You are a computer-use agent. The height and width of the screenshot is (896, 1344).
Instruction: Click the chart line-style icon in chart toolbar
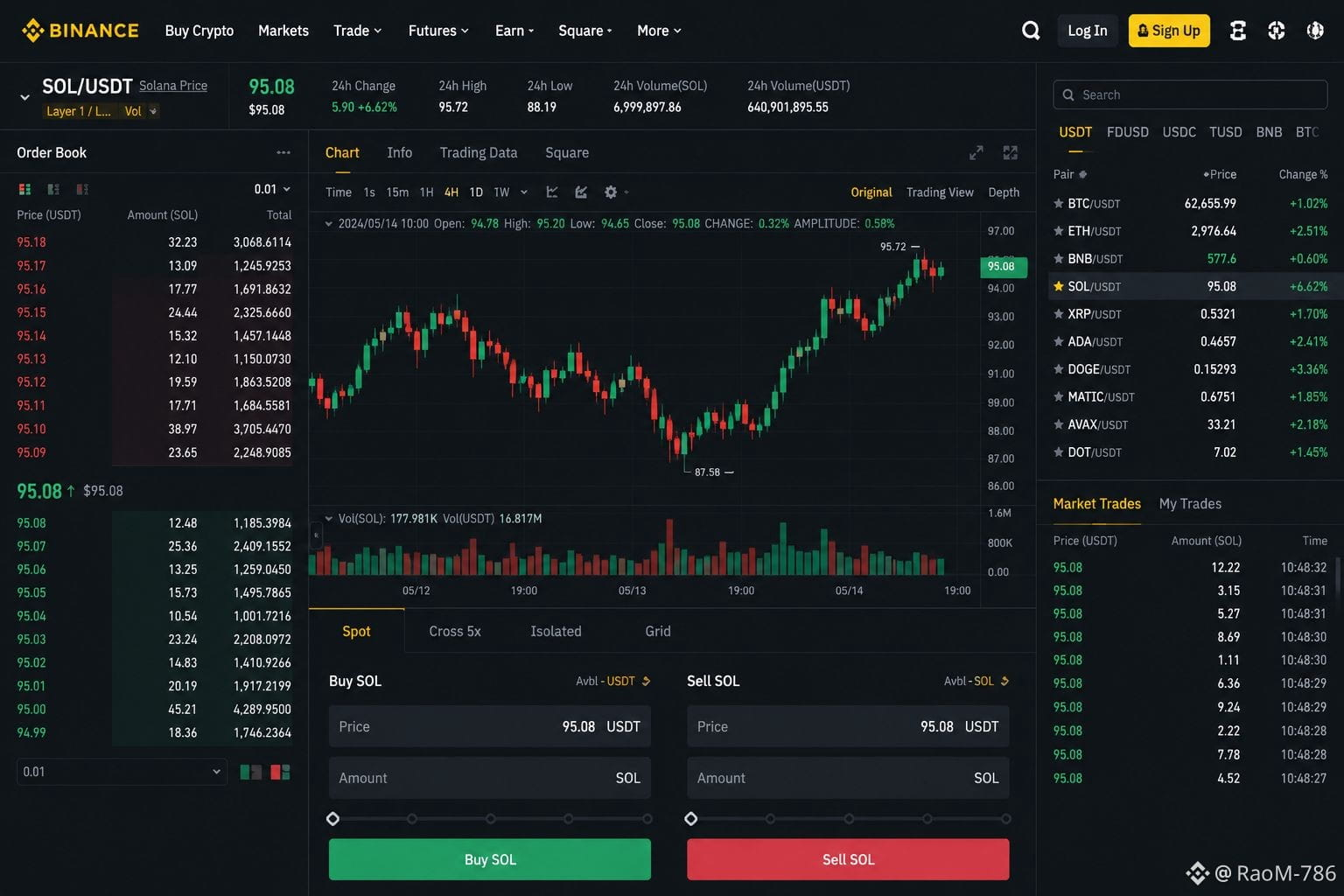552,192
